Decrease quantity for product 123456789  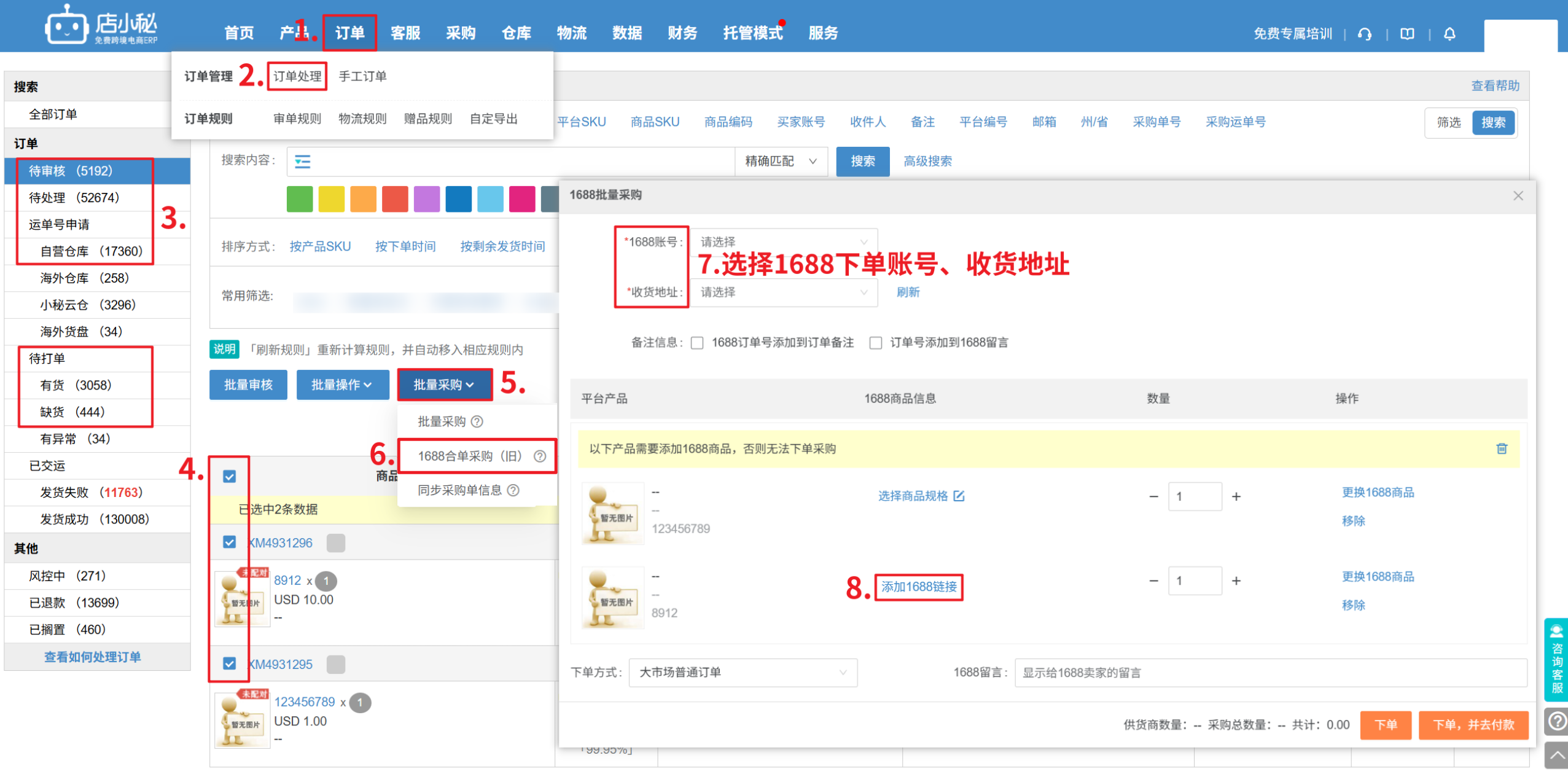click(x=1153, y=496)
